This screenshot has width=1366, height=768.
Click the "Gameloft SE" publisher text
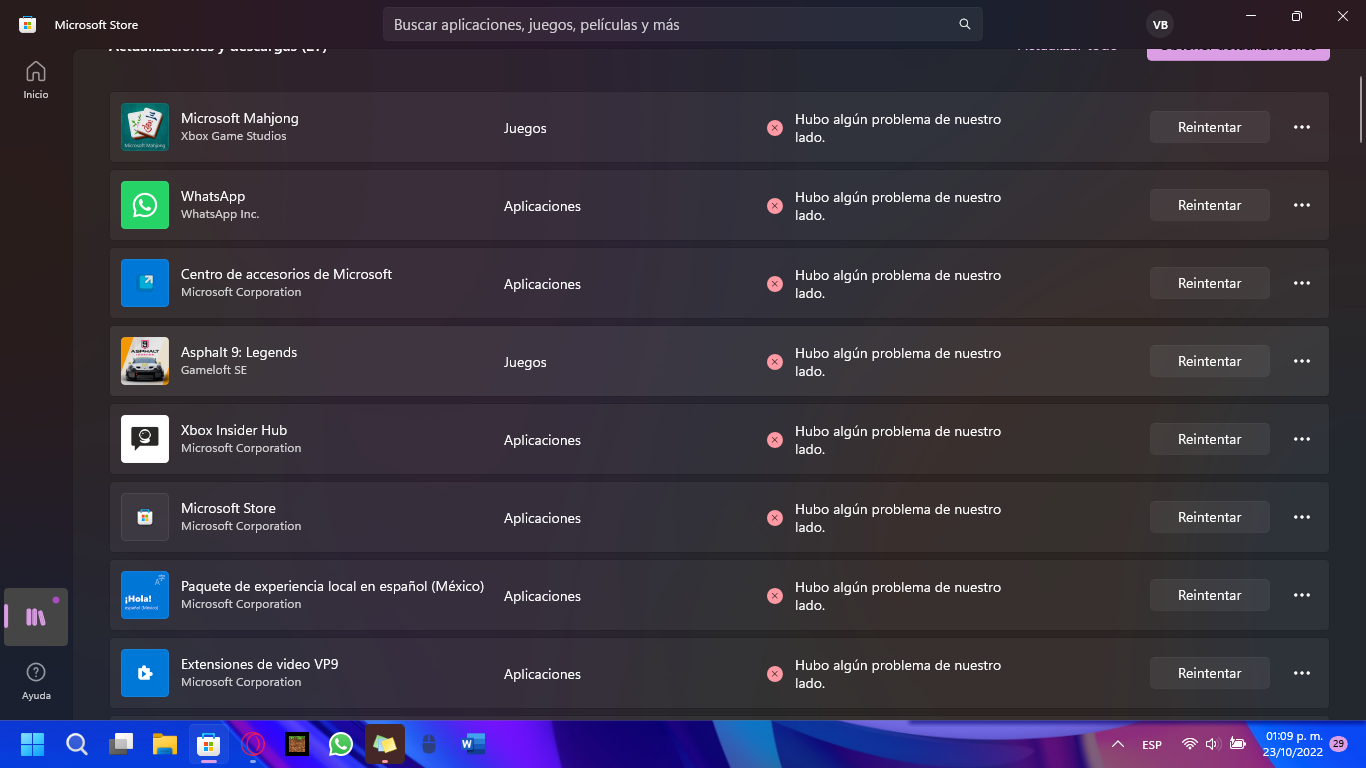[214, 370]
